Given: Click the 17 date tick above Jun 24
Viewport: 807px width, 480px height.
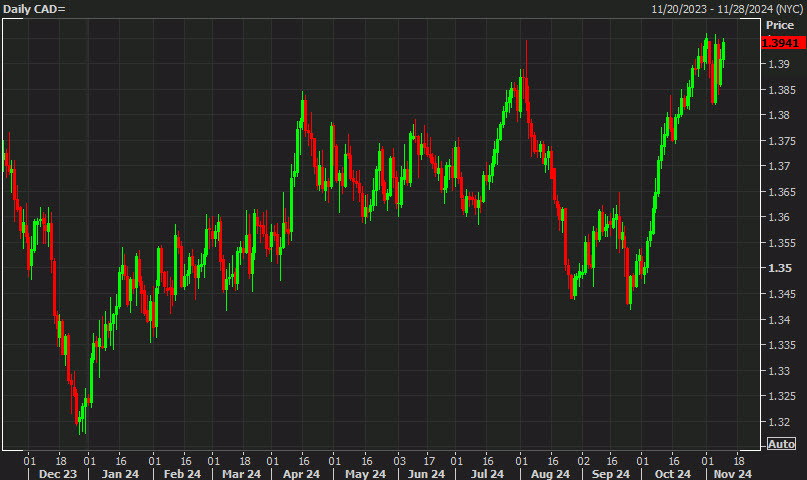Looking at the screenshot, I should pos(429,461).
